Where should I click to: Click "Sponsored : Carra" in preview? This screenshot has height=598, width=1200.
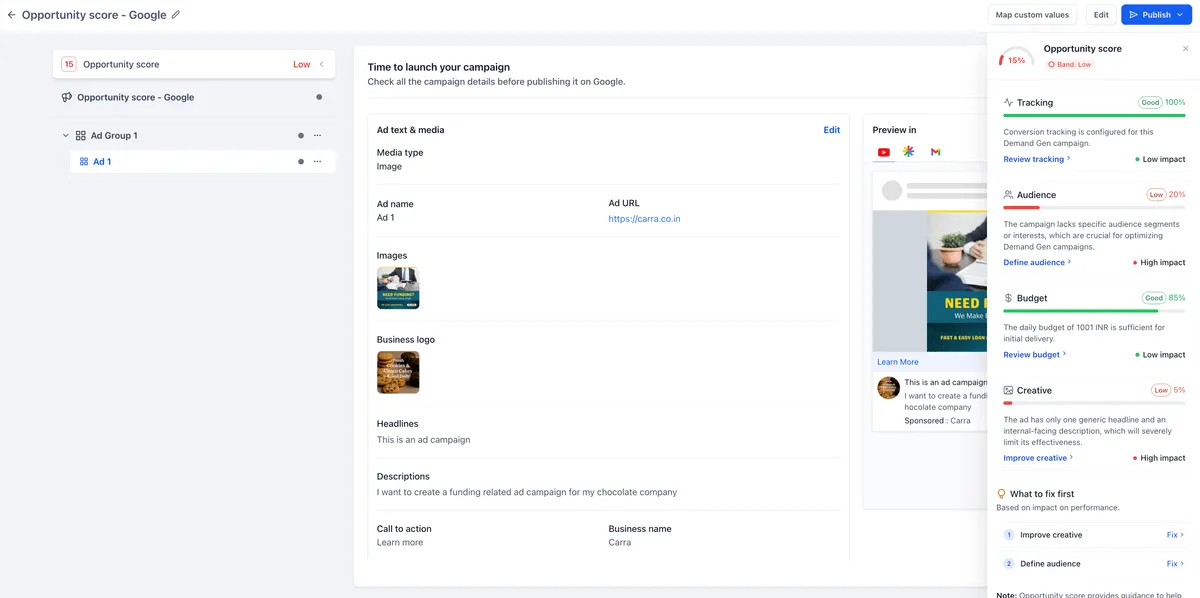click(x=937, y=421)
